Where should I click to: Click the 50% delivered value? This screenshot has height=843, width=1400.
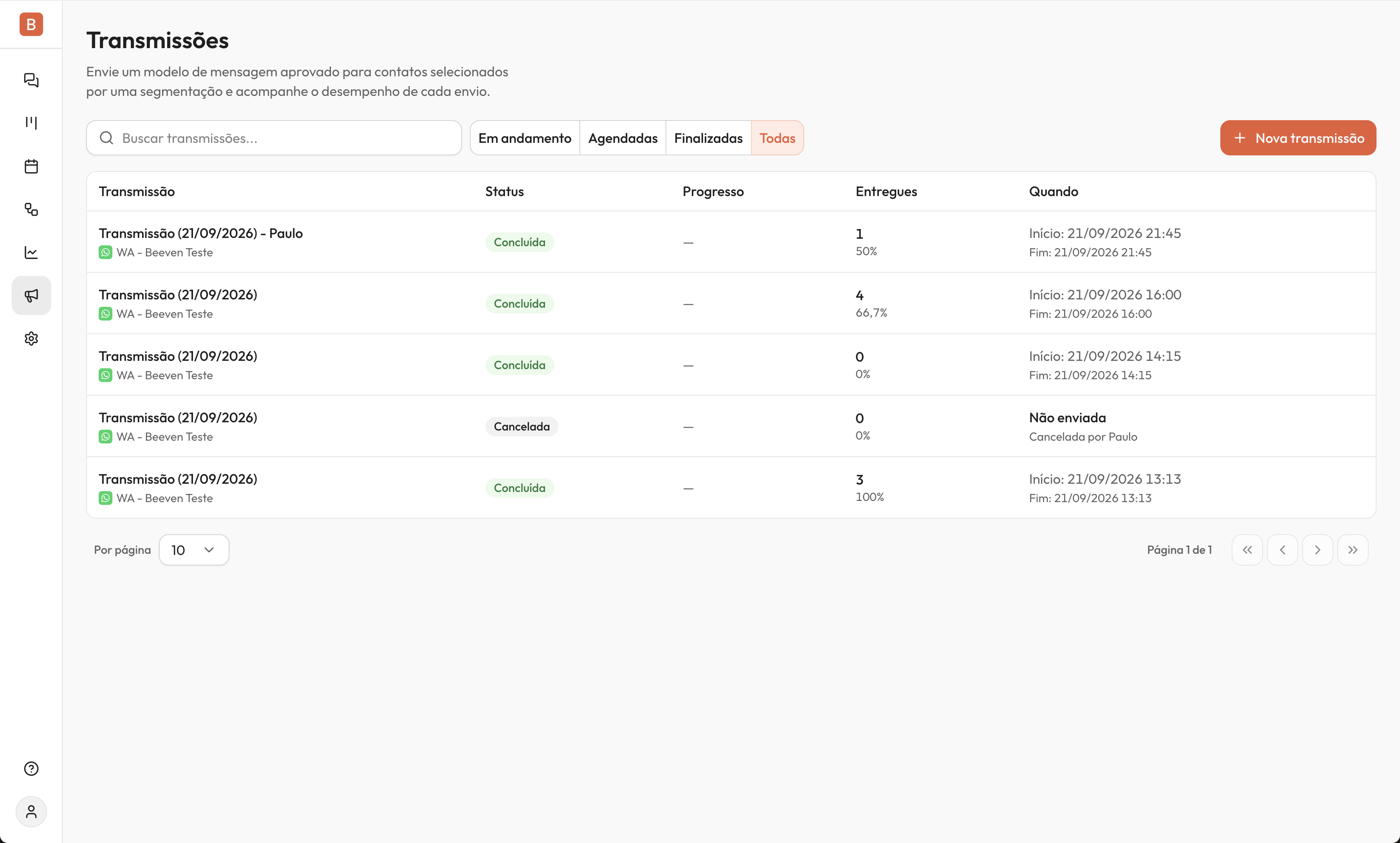click(866, 251)
